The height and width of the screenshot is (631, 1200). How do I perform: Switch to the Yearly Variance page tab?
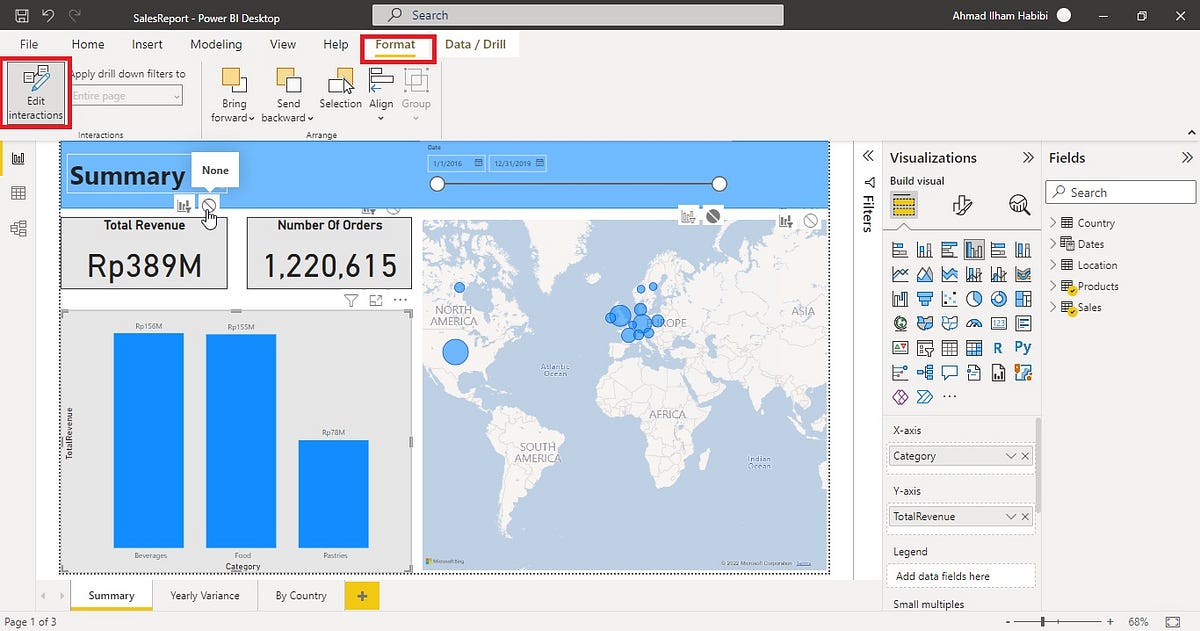205,595
